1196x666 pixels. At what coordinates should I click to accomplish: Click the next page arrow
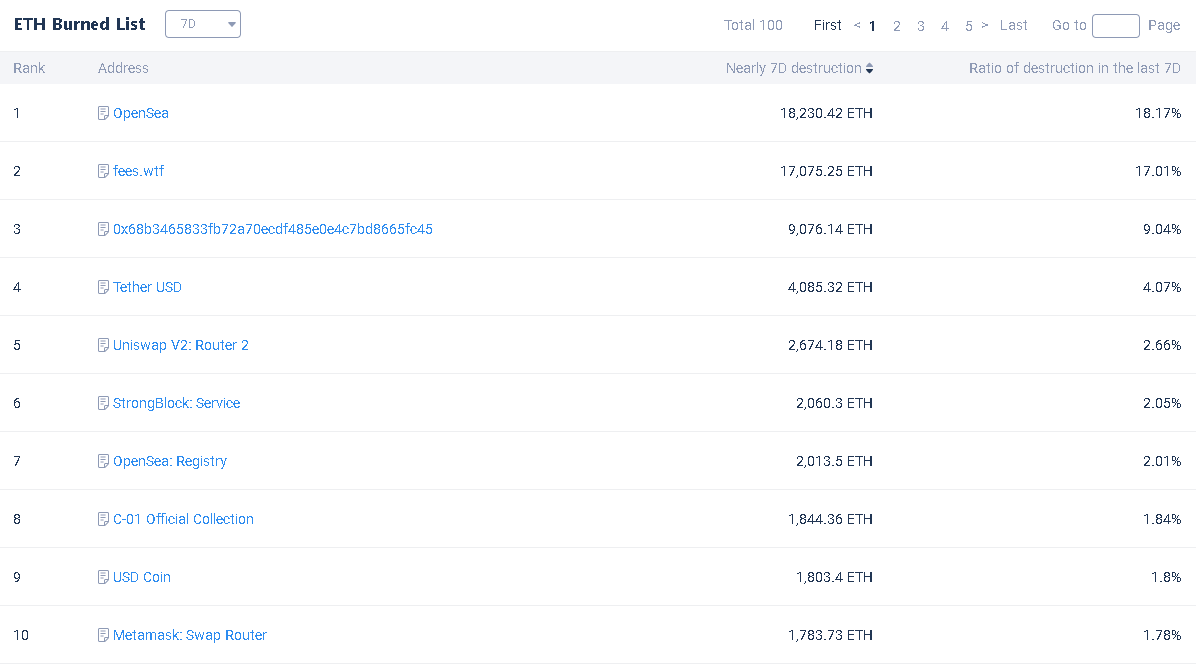pos(985,25)
